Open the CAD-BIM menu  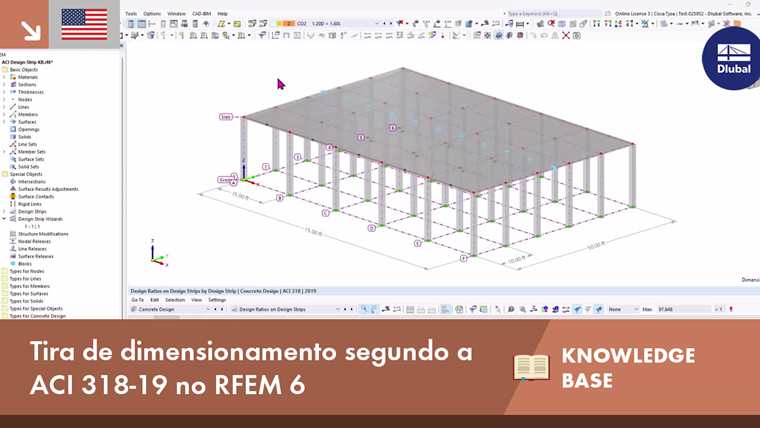pyautogui.click(x=202, y=14)
